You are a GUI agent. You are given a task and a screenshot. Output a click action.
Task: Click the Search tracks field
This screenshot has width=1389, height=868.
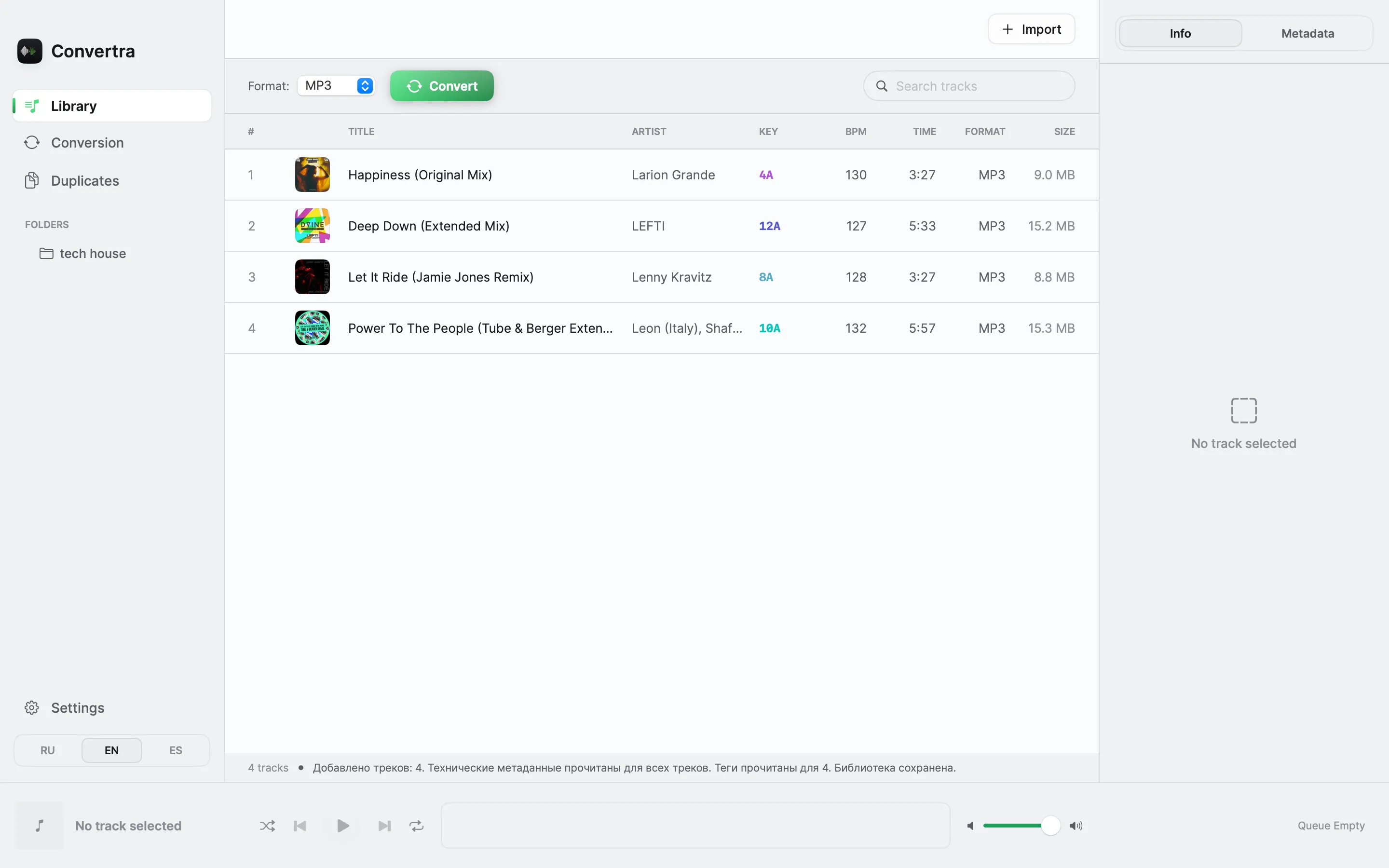pyautogui.click(x=969, y=86)
